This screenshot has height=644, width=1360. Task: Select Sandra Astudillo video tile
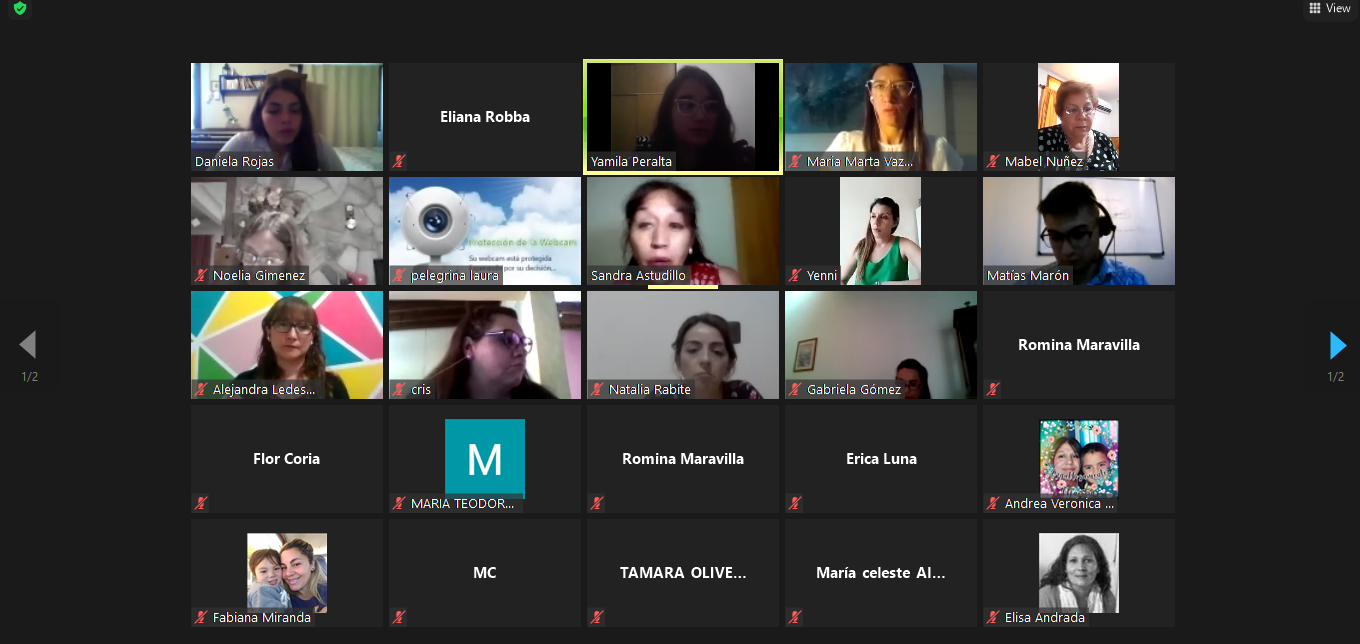(x=683, y=231)
